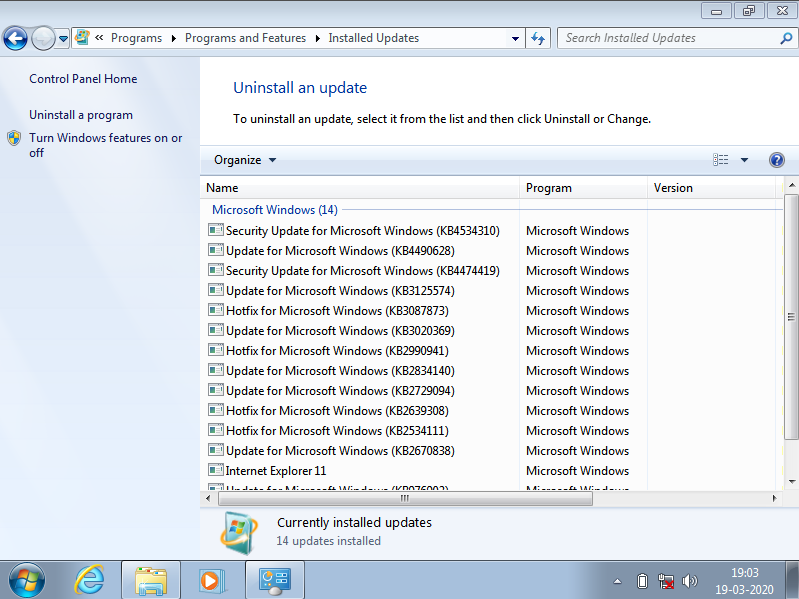Click the Control Panel taskbar button
The width and height of the screenshot is (799, 599).
[x=275, y=580]
